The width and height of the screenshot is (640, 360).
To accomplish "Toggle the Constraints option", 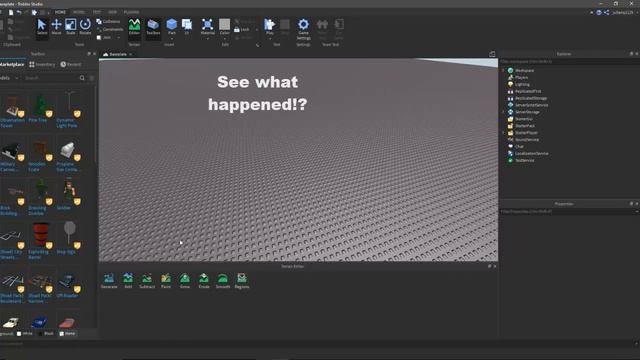I will coord(110,29).
